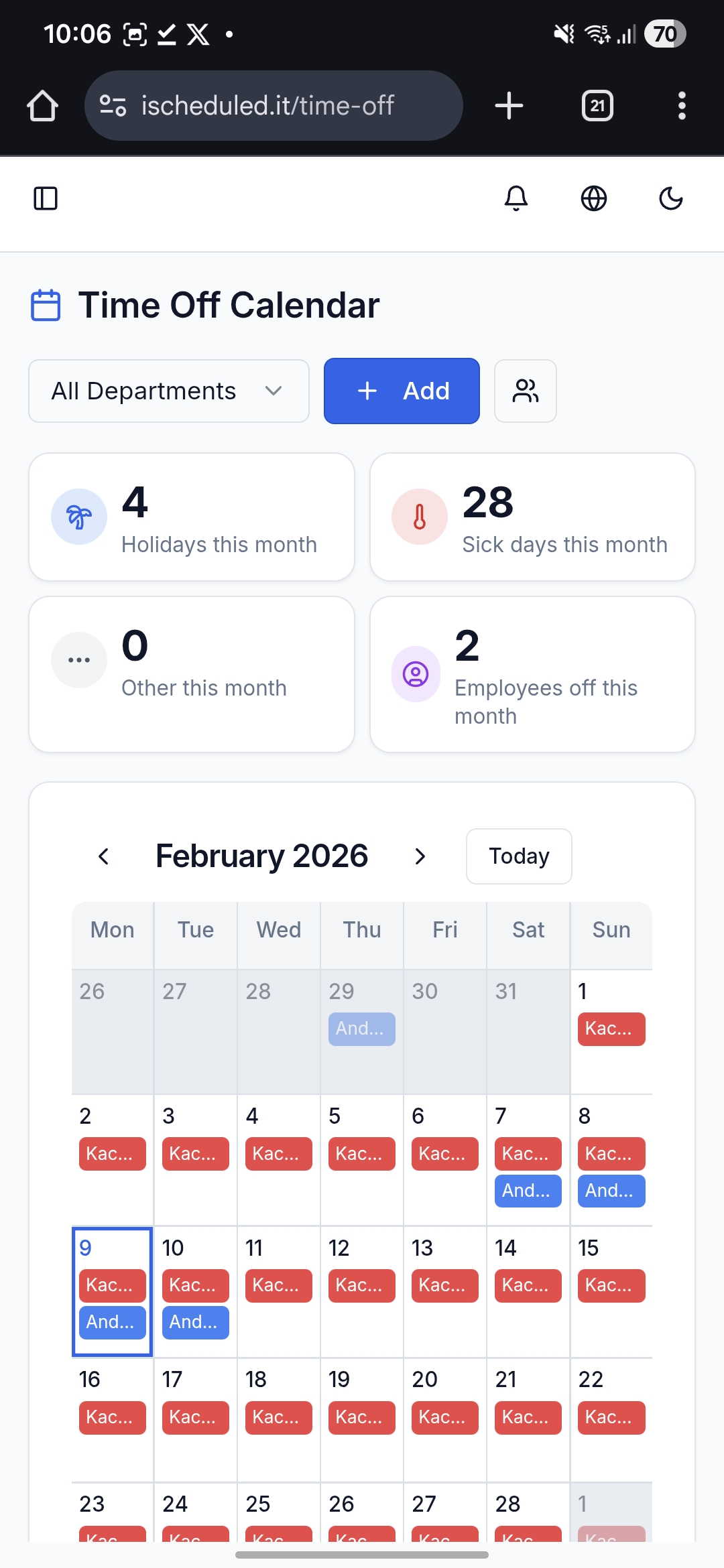
Task: Open the browser tab switcher
Action: [597, 106]
